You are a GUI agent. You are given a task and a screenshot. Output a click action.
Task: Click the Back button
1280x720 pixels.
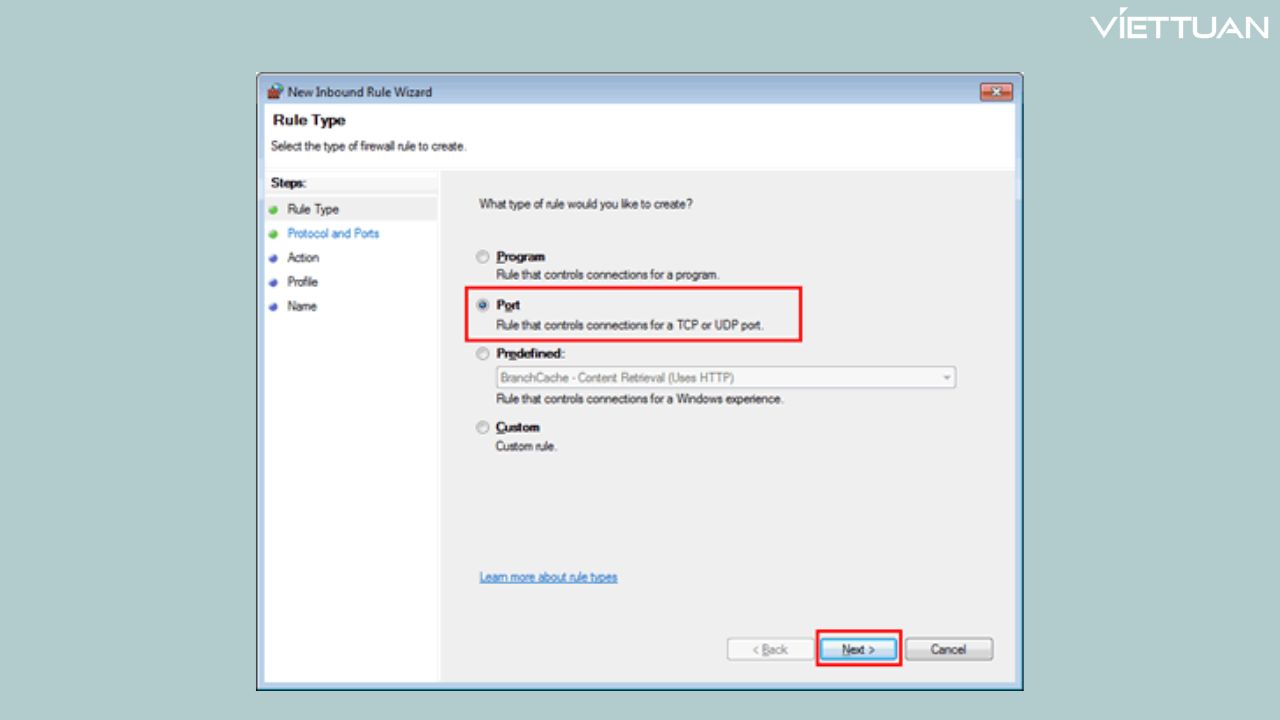pyautogui.click(x=769, y=649)
